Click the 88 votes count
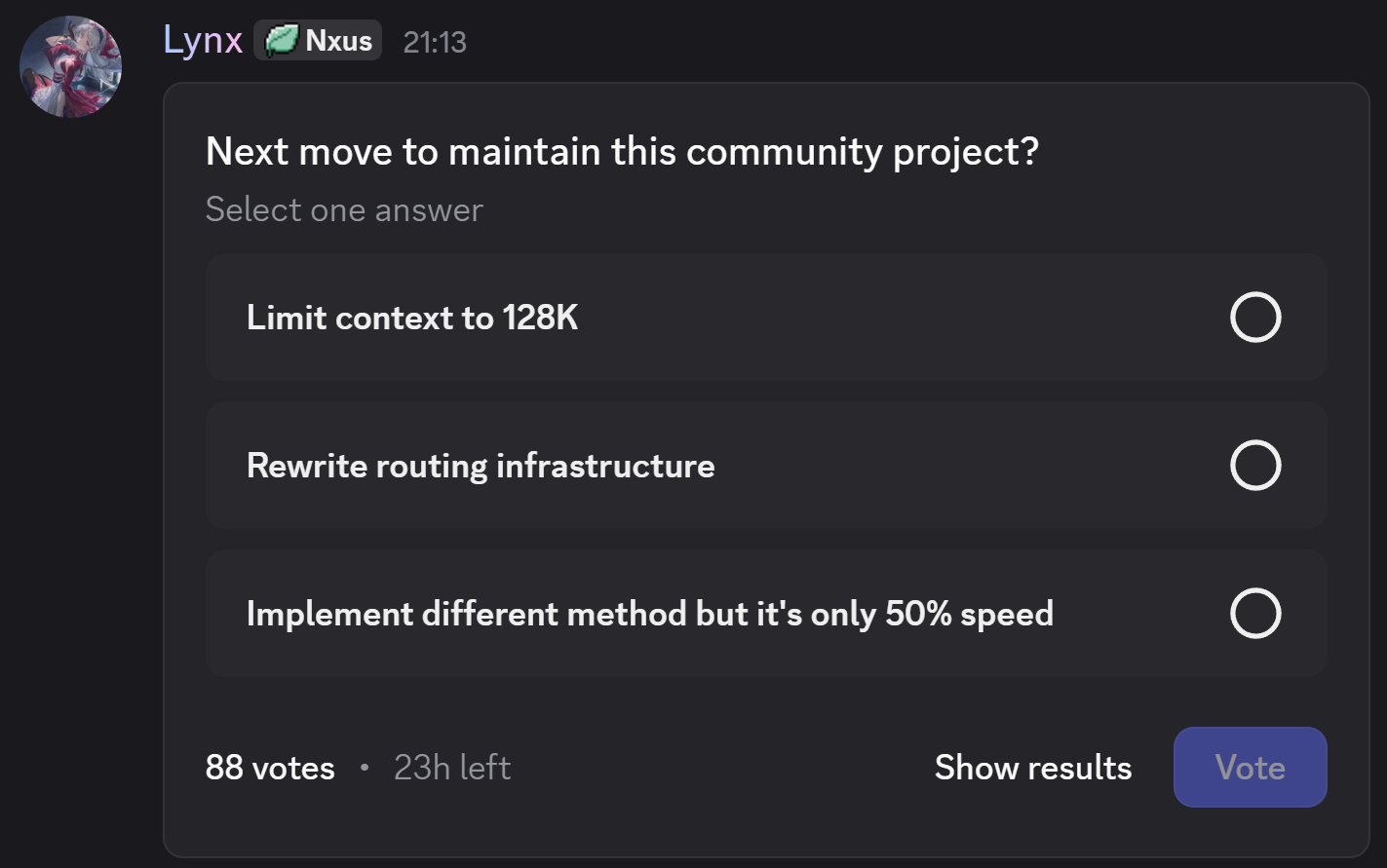Screen dimensions: 1387x868 (270, 768)
